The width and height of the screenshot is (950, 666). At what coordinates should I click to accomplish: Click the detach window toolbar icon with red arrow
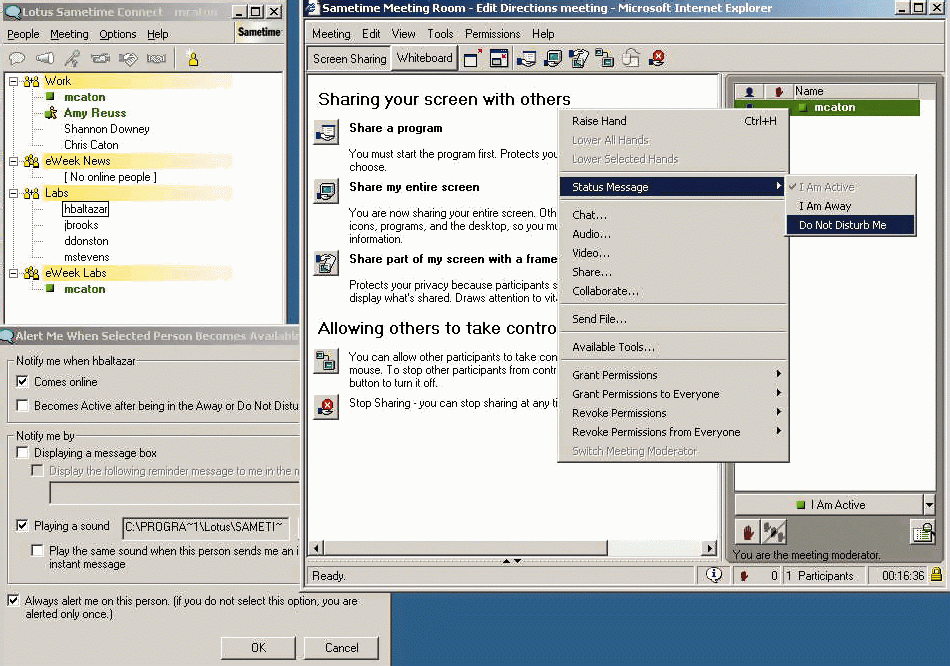pos(472,59)
